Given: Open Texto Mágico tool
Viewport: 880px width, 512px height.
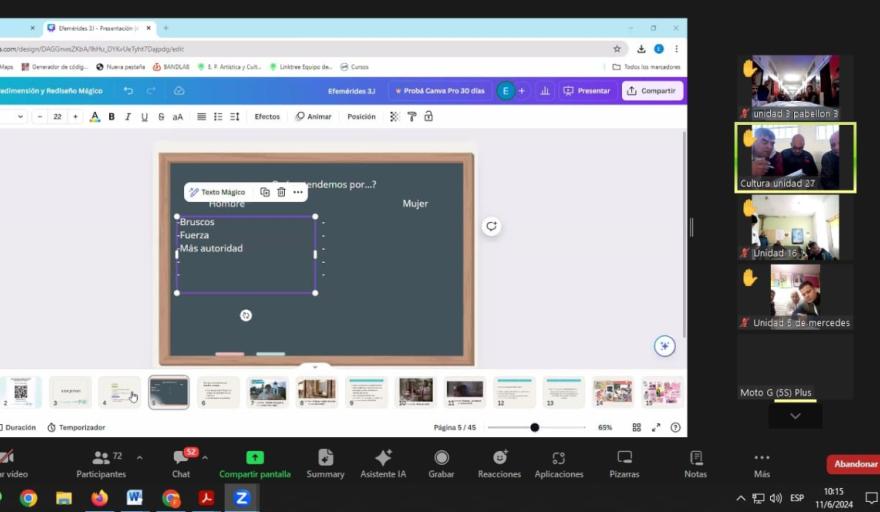Looking at the screenshot, I should [x=218, y=192].
